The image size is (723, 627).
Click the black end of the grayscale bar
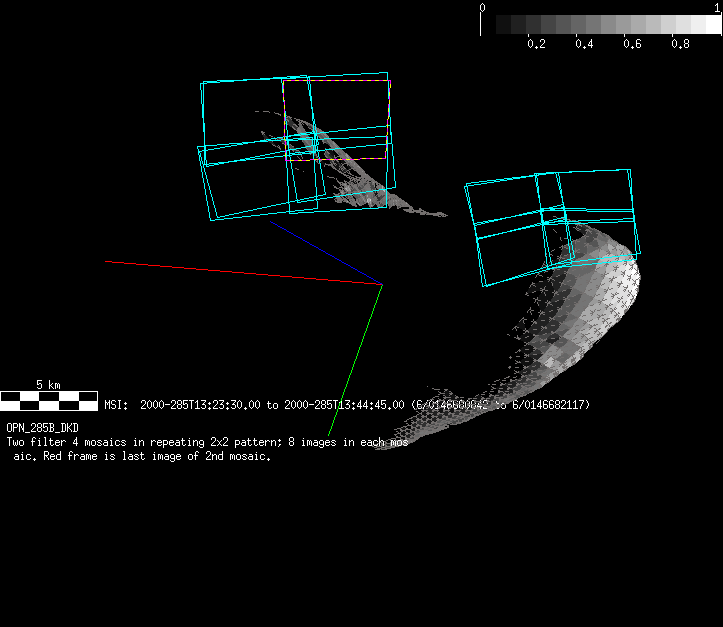pos(490,25)
